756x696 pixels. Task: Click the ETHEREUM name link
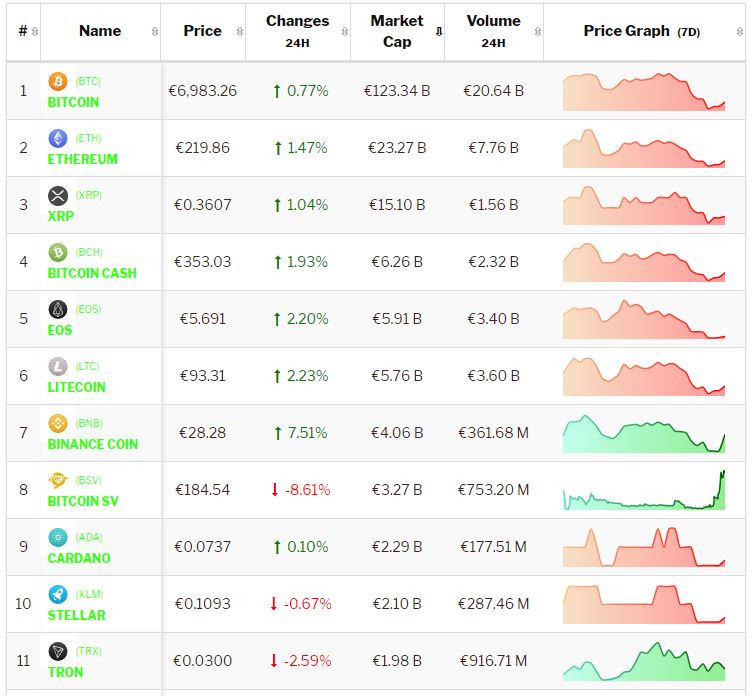pos(82,159)
